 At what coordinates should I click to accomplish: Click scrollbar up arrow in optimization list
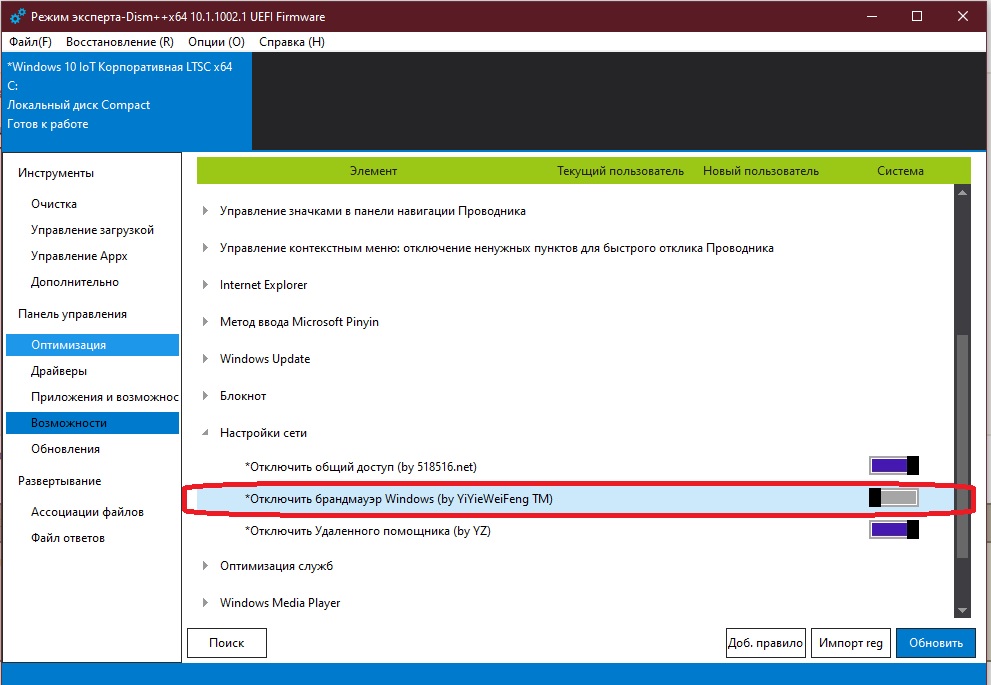click(x=963, y=192)
